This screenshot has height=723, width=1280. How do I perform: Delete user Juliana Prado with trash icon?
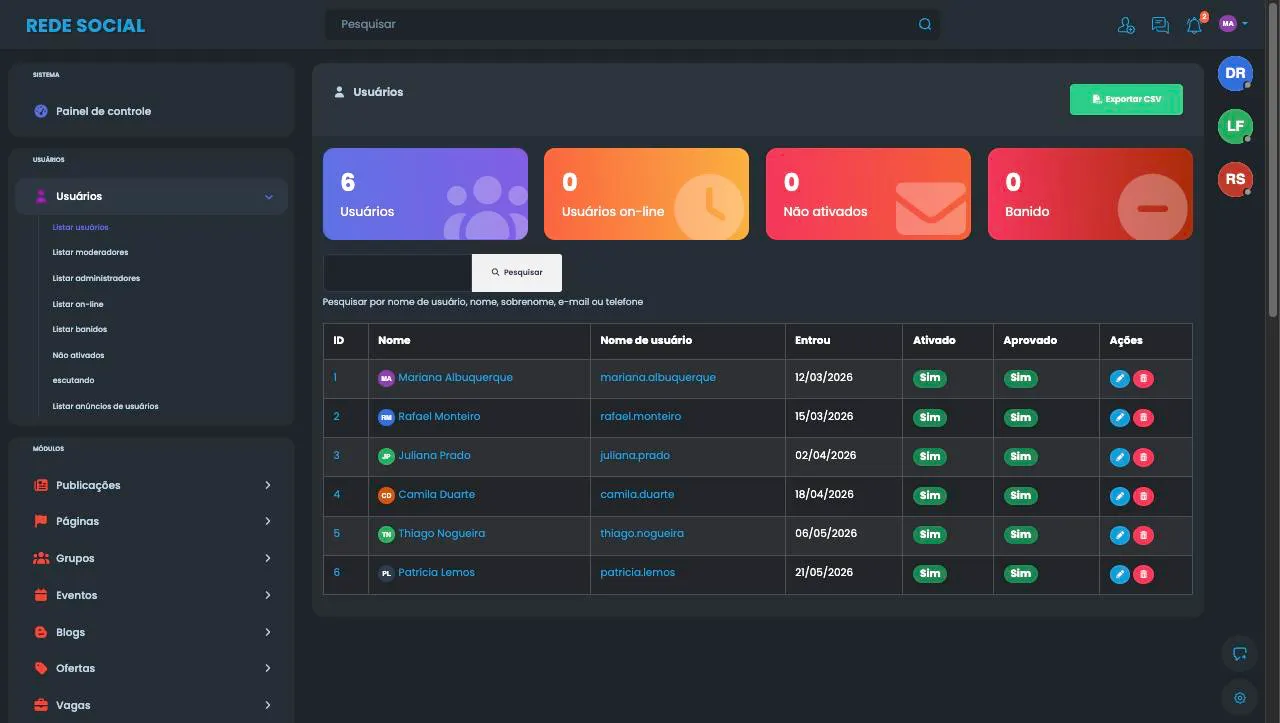1144,457
